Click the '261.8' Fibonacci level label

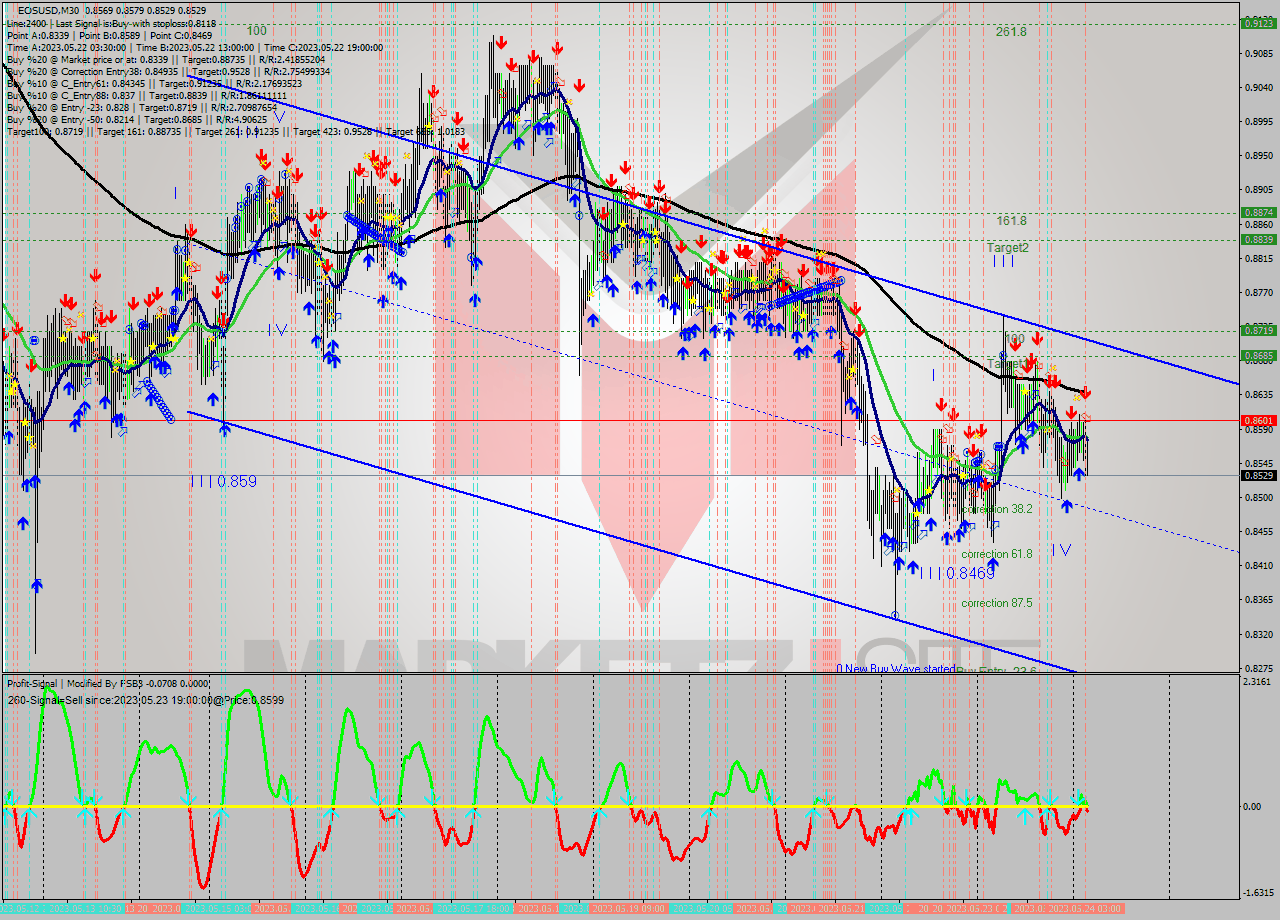pyautogui.click(x=1011, y=32)
